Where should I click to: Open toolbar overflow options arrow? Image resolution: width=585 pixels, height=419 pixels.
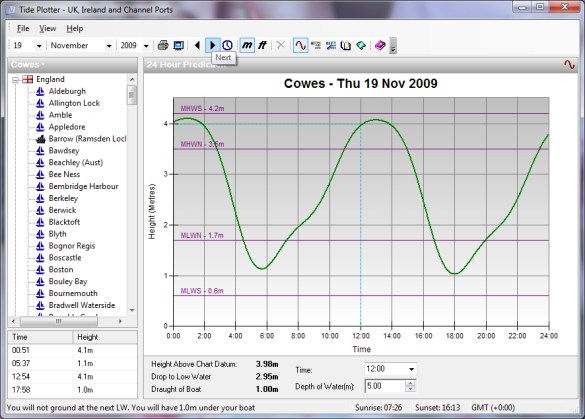tap(393, 46)
